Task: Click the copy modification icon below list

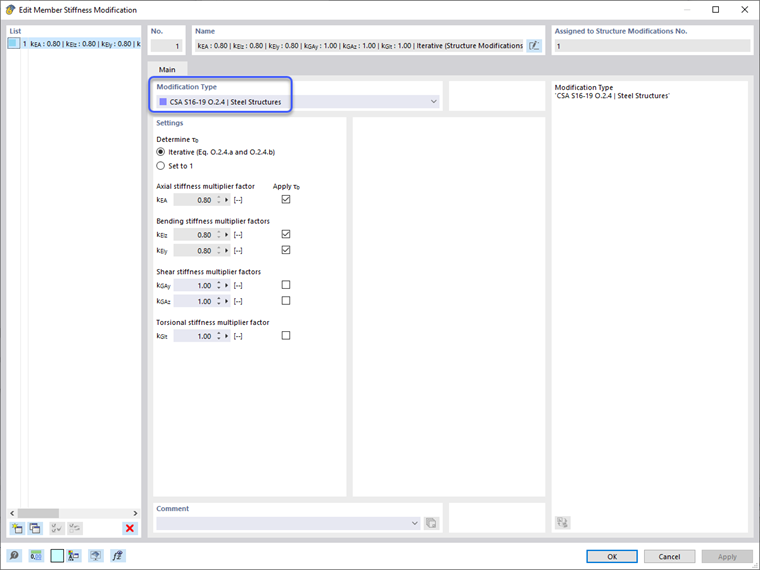Action: click(x=35, y=528)
